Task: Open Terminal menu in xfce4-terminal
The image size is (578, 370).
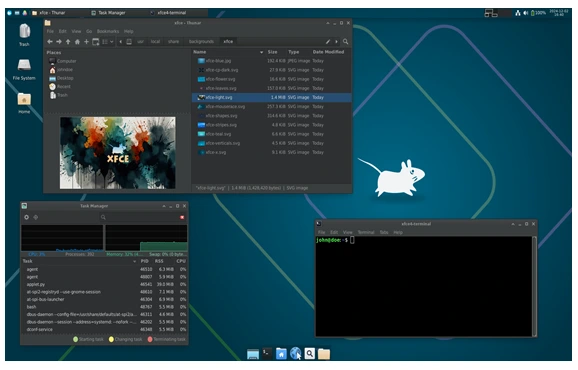Action: click(366, 233)
